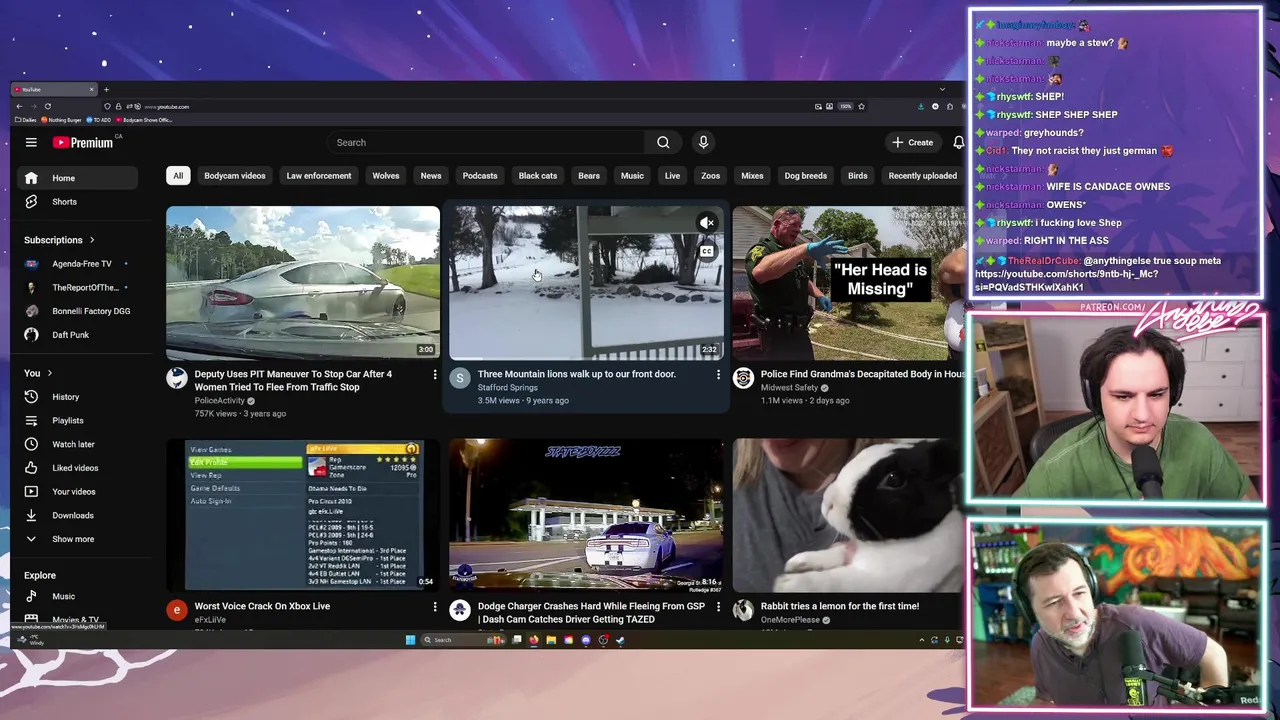The image size is (1280, 720).
Task: Open the Rabbit tries a lemon video title
Action: (x=840, y=606)
